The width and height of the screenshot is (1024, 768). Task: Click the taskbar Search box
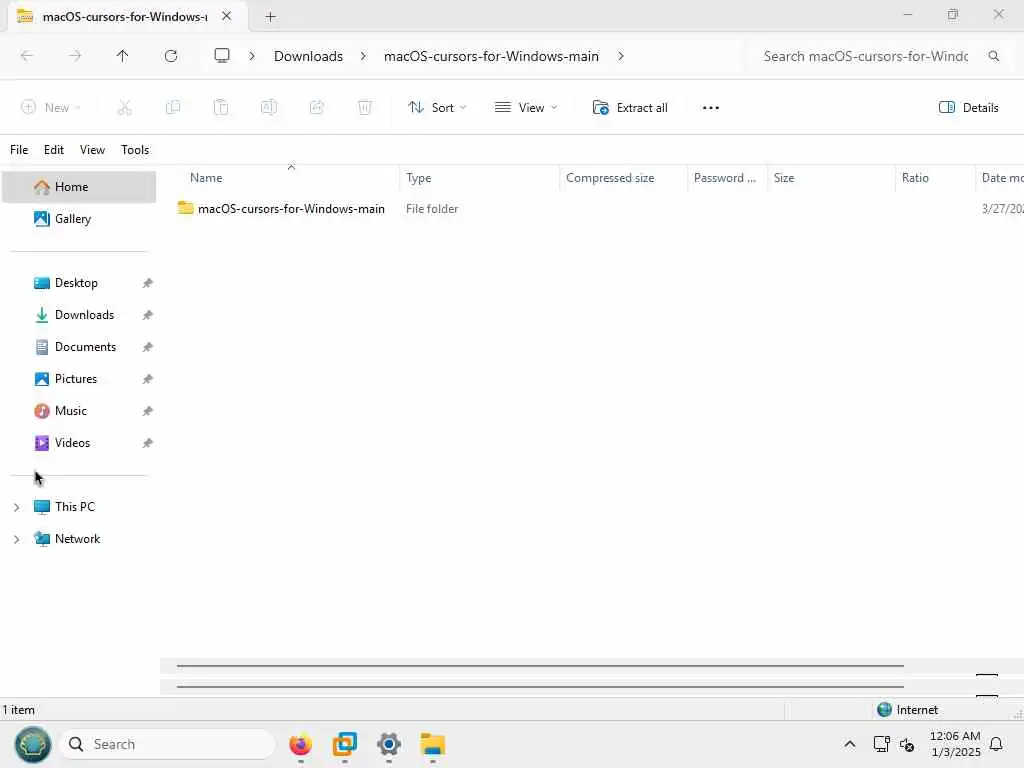pyautogui.click(x=167, y=744)
